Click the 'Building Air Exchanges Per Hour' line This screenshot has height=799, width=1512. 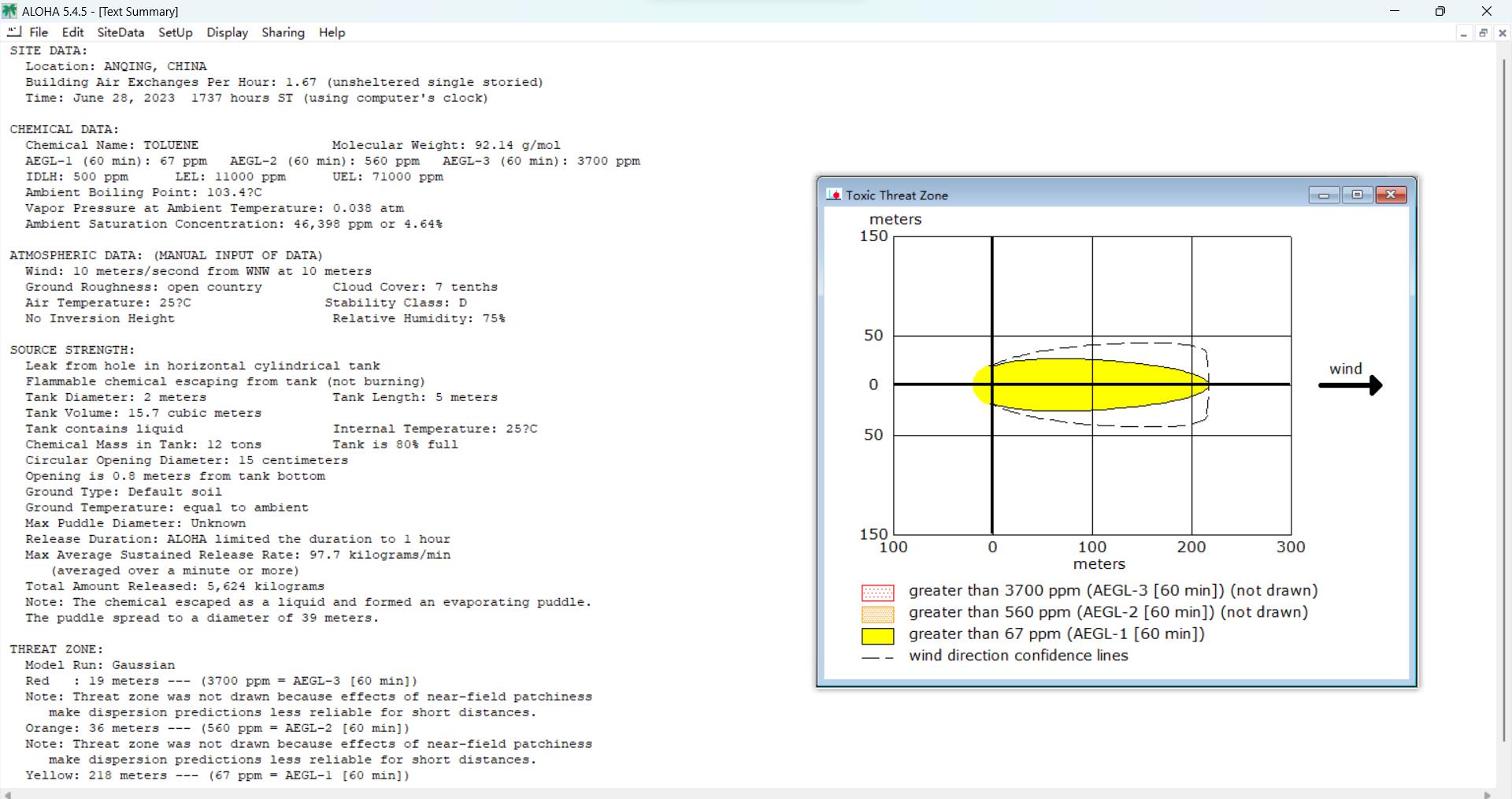point(284,82)
